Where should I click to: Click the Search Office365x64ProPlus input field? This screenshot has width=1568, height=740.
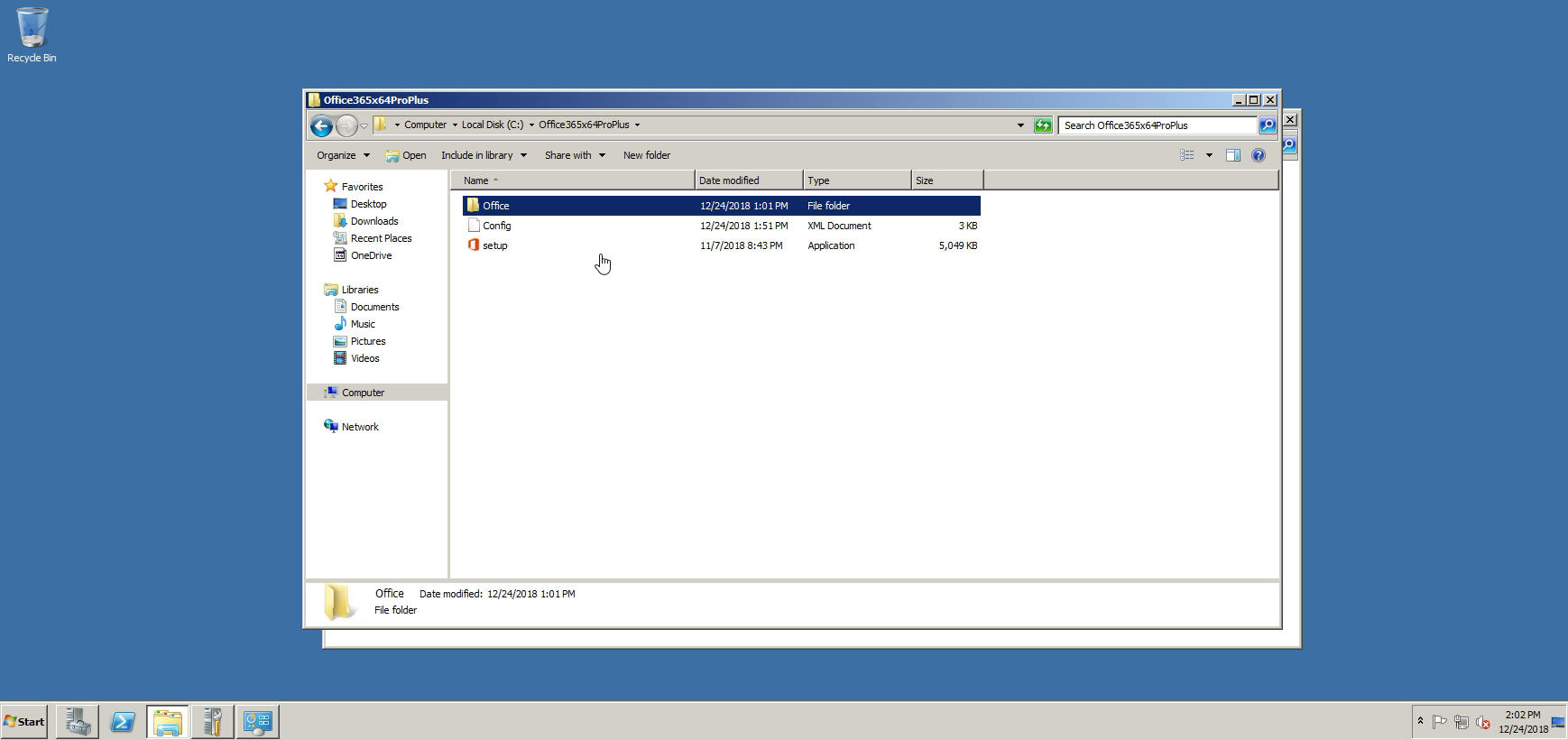point(1157,125)
